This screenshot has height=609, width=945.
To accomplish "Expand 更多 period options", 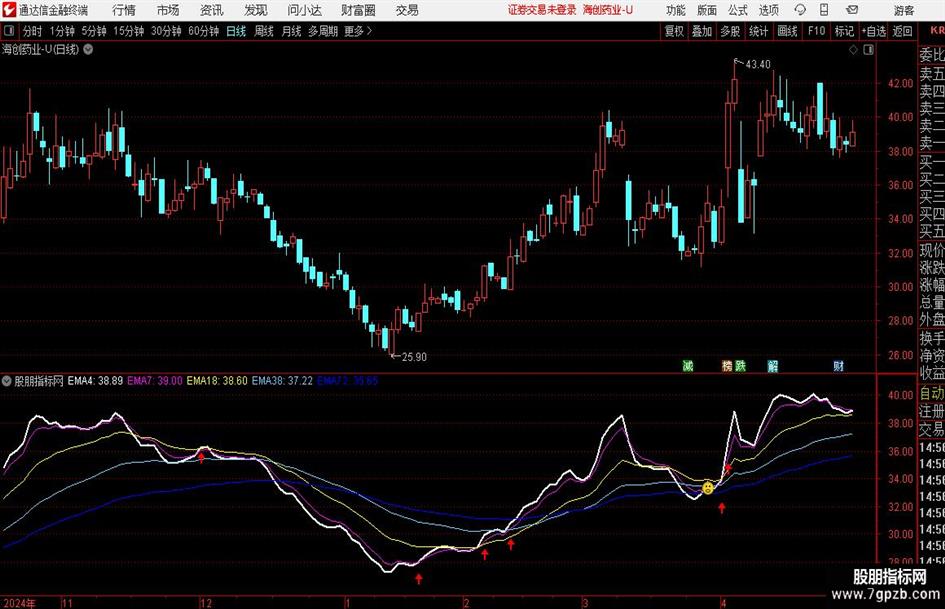I will (x=358, y=31).
